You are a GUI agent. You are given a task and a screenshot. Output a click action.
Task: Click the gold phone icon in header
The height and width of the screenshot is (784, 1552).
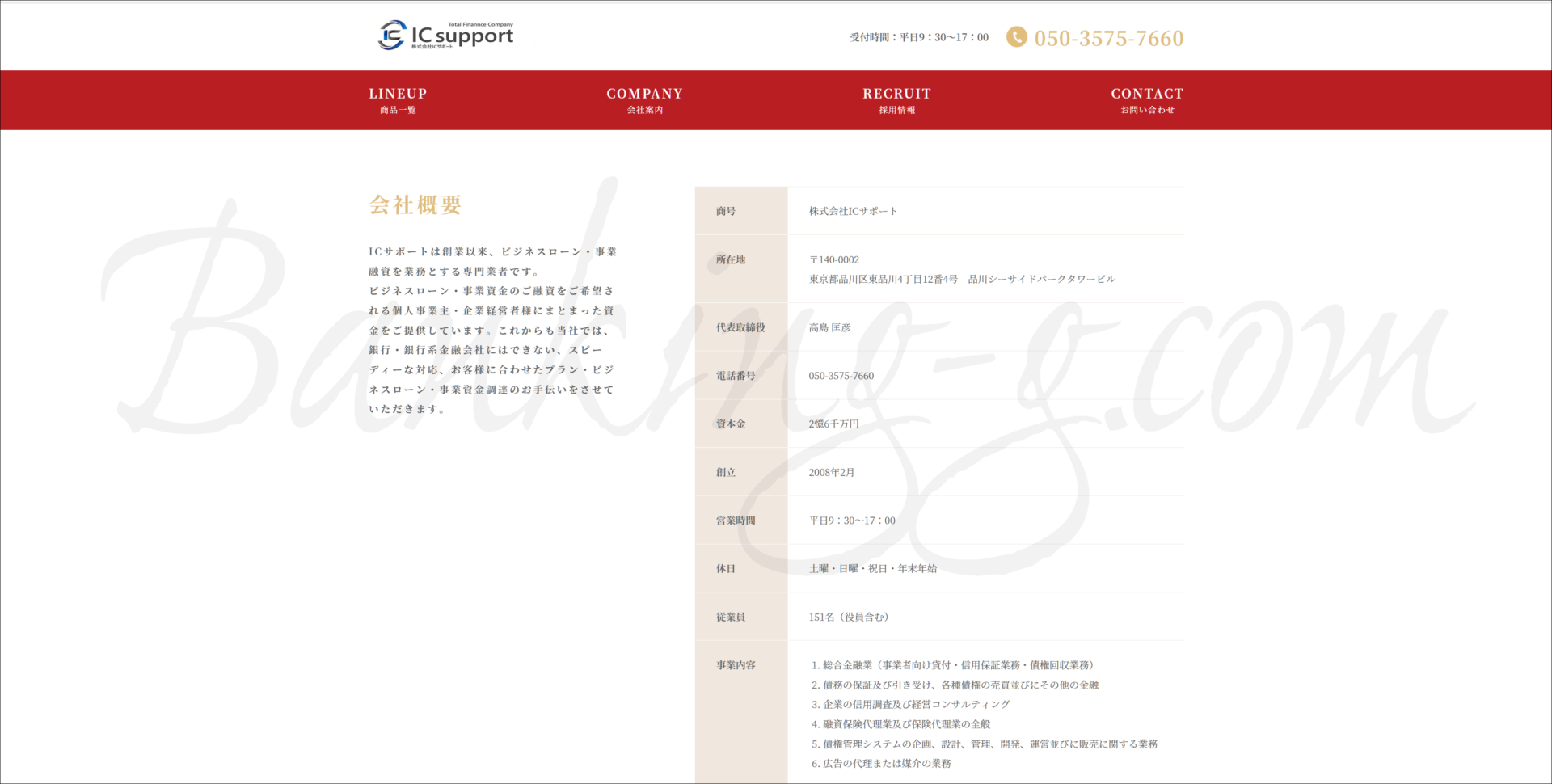(x=1016, y=37)
